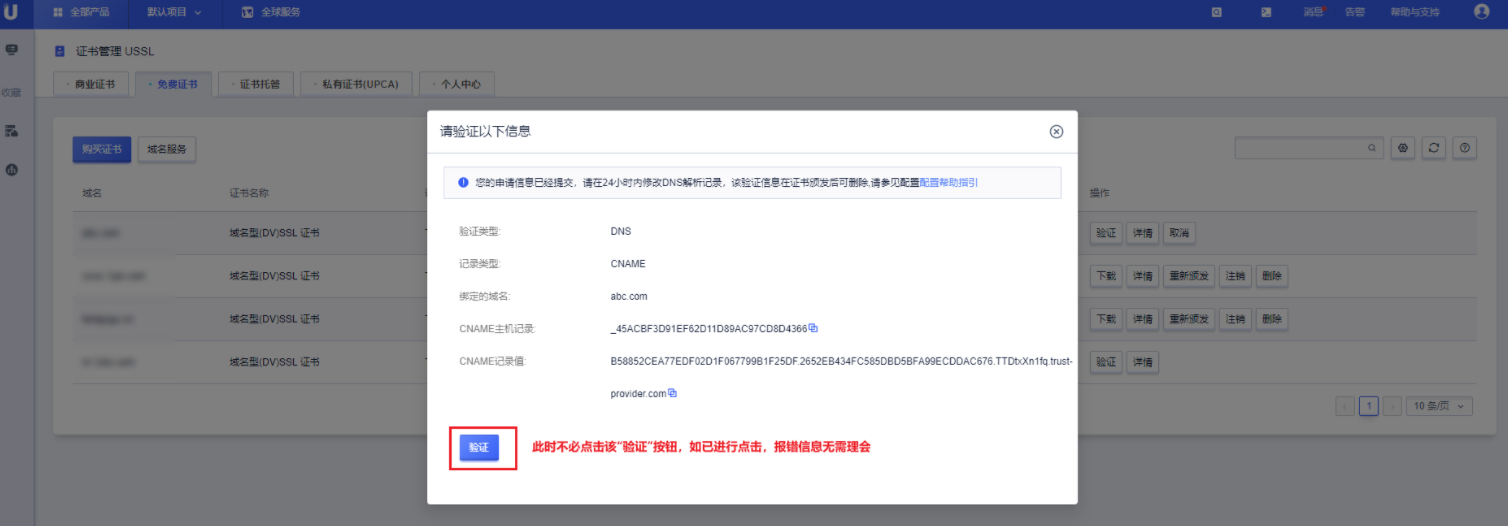Image resolution: width=1508 pixels, height=526 pixels.
Task: Click 删除 in second table row
Action: click(x=1272, y=276)
